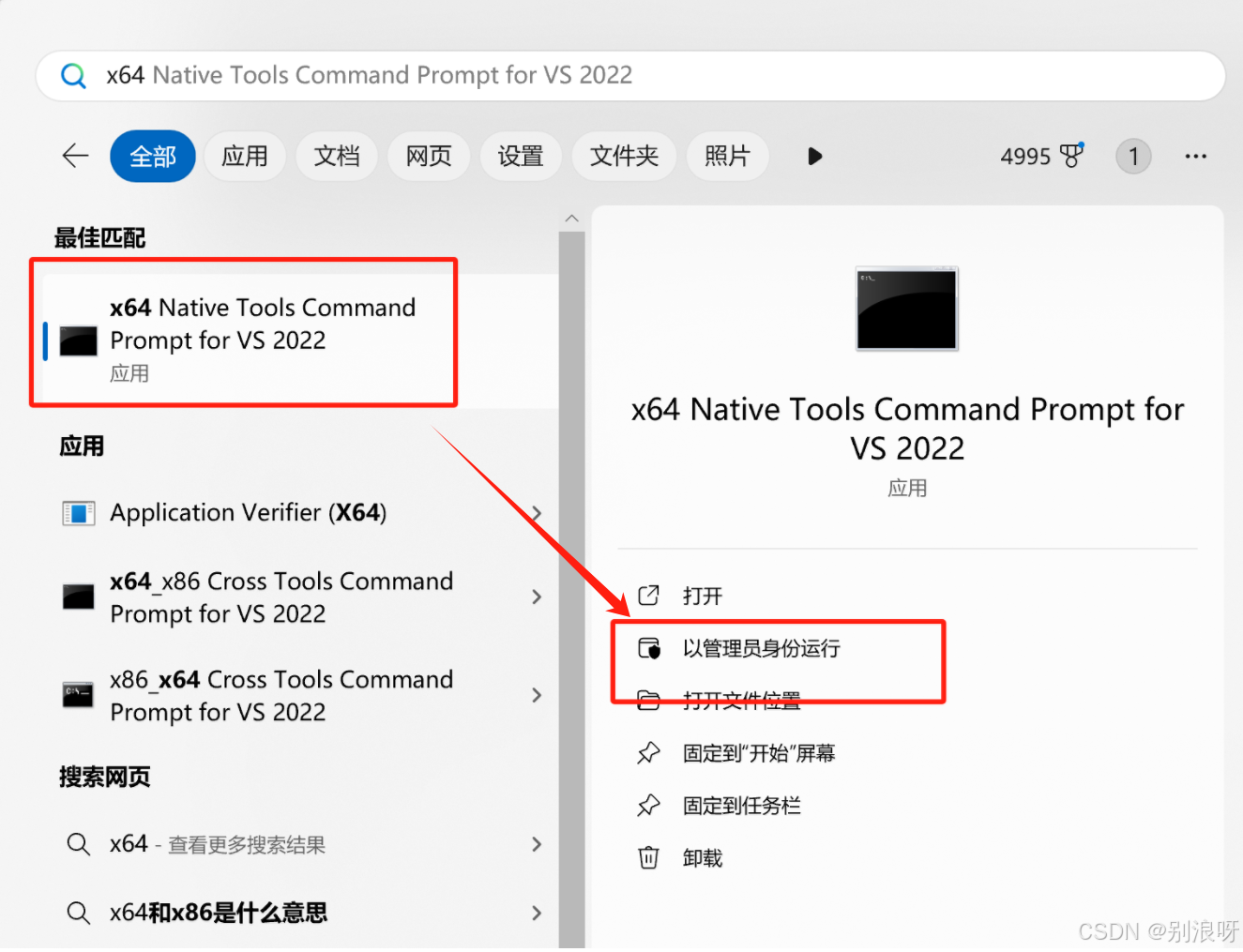Click the search field containing x64 Native Tools text
The image size is (1243, 952).
coord(630,76)
